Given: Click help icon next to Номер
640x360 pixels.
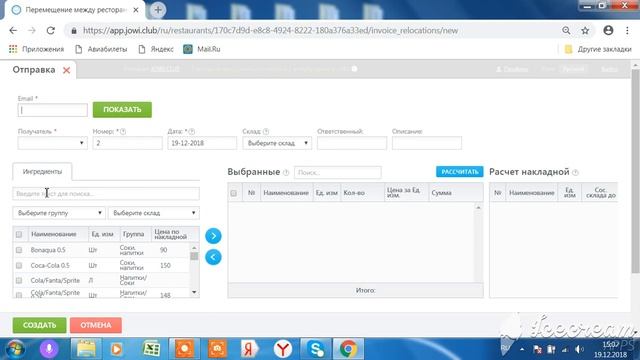Looking at the screenshot, I should (123, 131).
